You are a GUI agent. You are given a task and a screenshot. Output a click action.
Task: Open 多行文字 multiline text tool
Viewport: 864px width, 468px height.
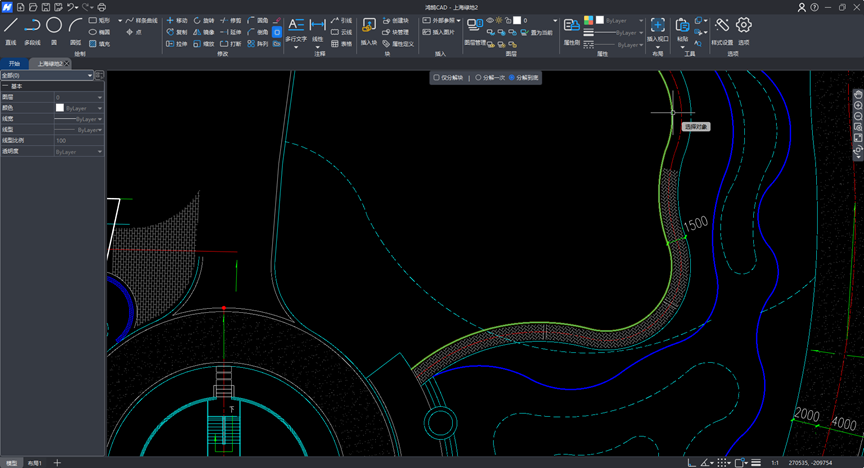296,26
